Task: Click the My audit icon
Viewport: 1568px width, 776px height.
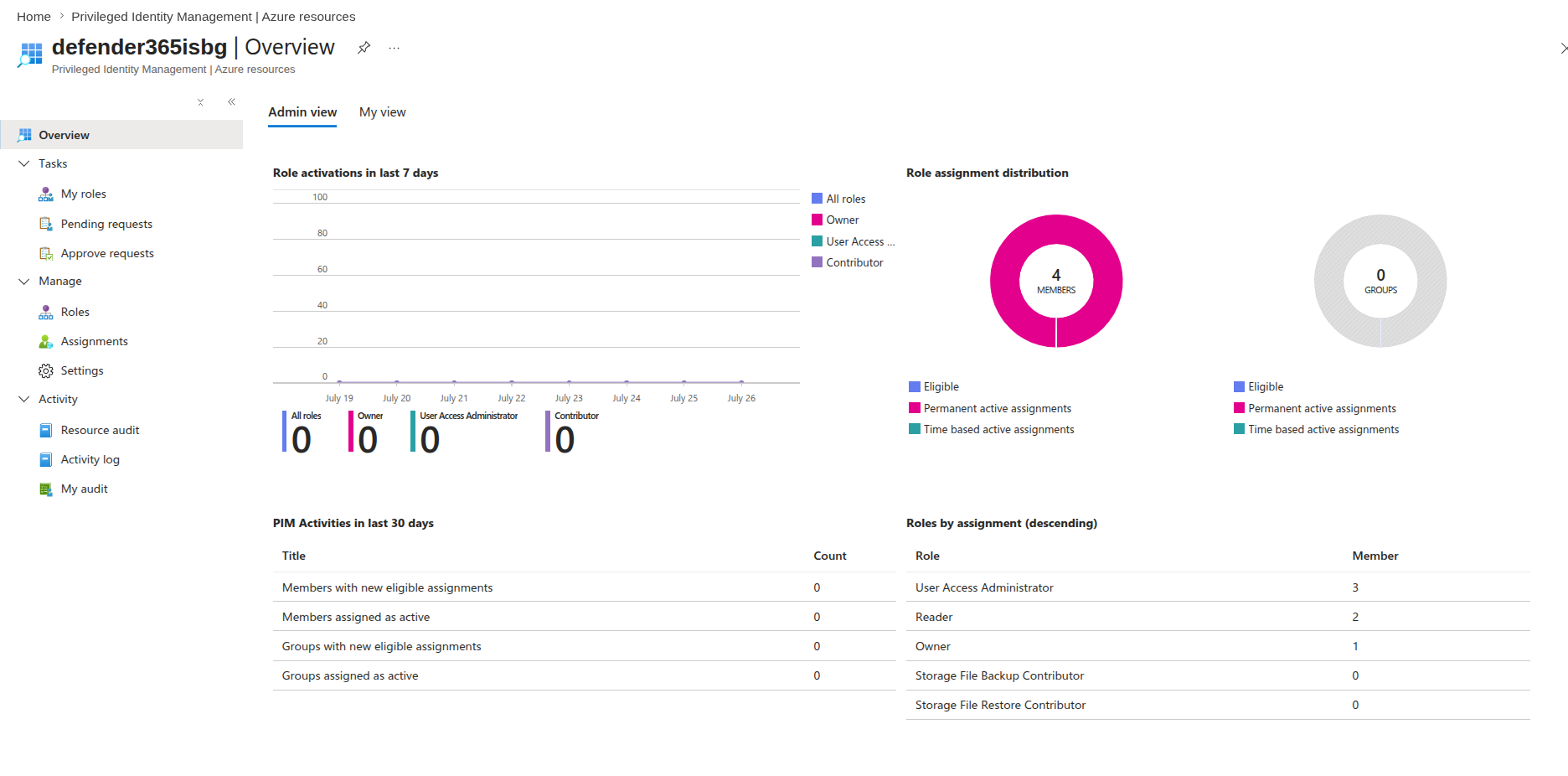Action: click(x=46, y=489)
